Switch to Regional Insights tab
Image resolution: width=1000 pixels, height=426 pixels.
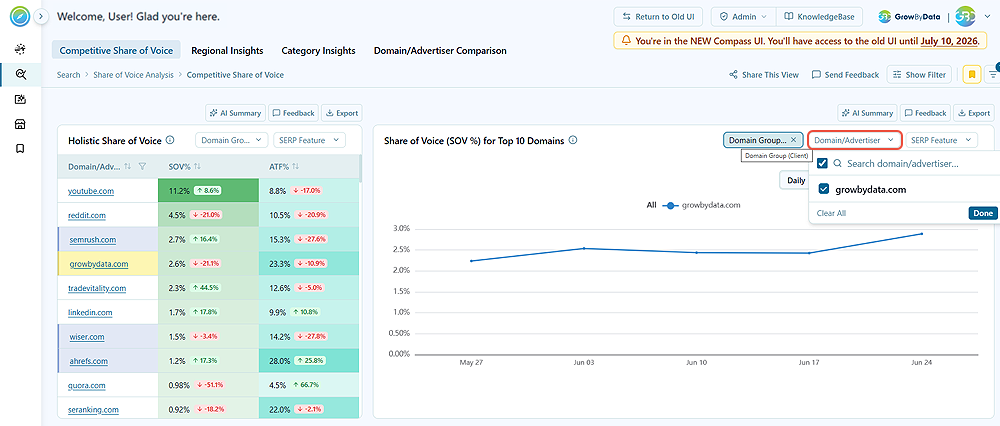point(227,50)
